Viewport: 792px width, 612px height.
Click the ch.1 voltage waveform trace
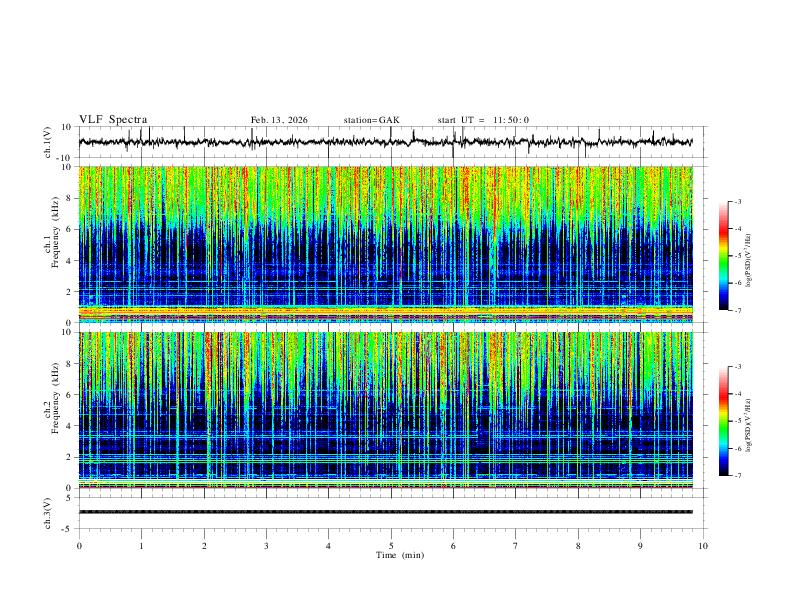tap(385, 142)
